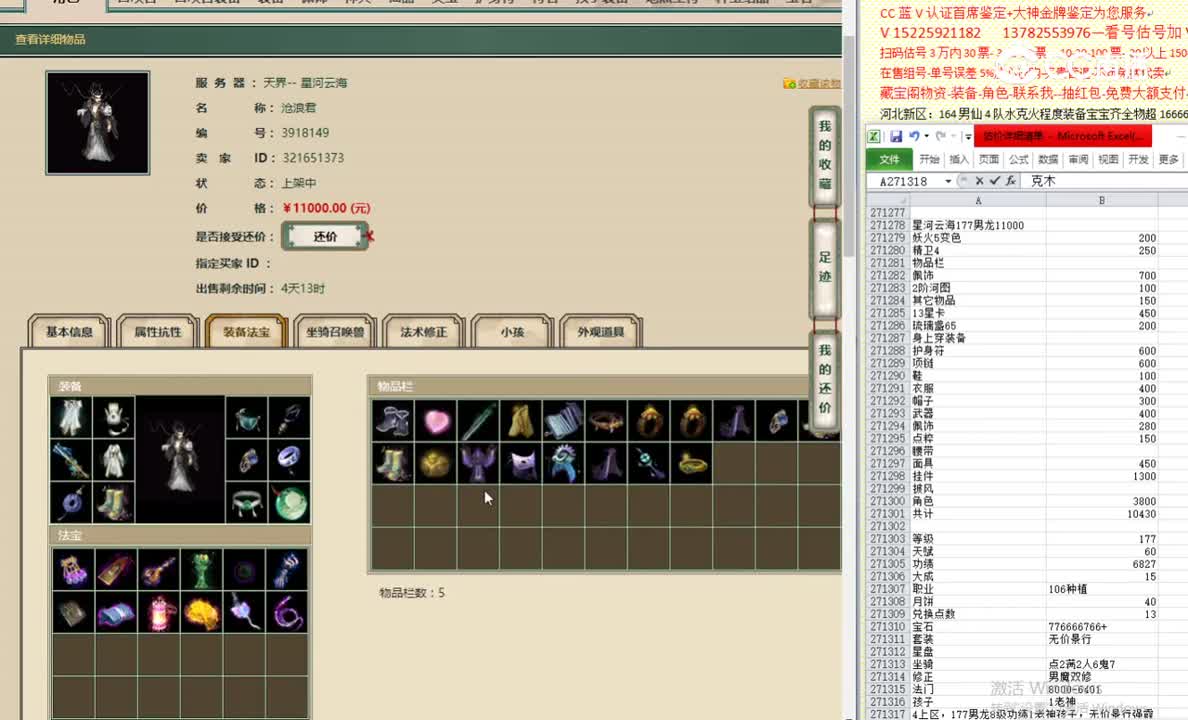
Task: Open the Excel 文件 menu
Action: [x=889, y=159]
